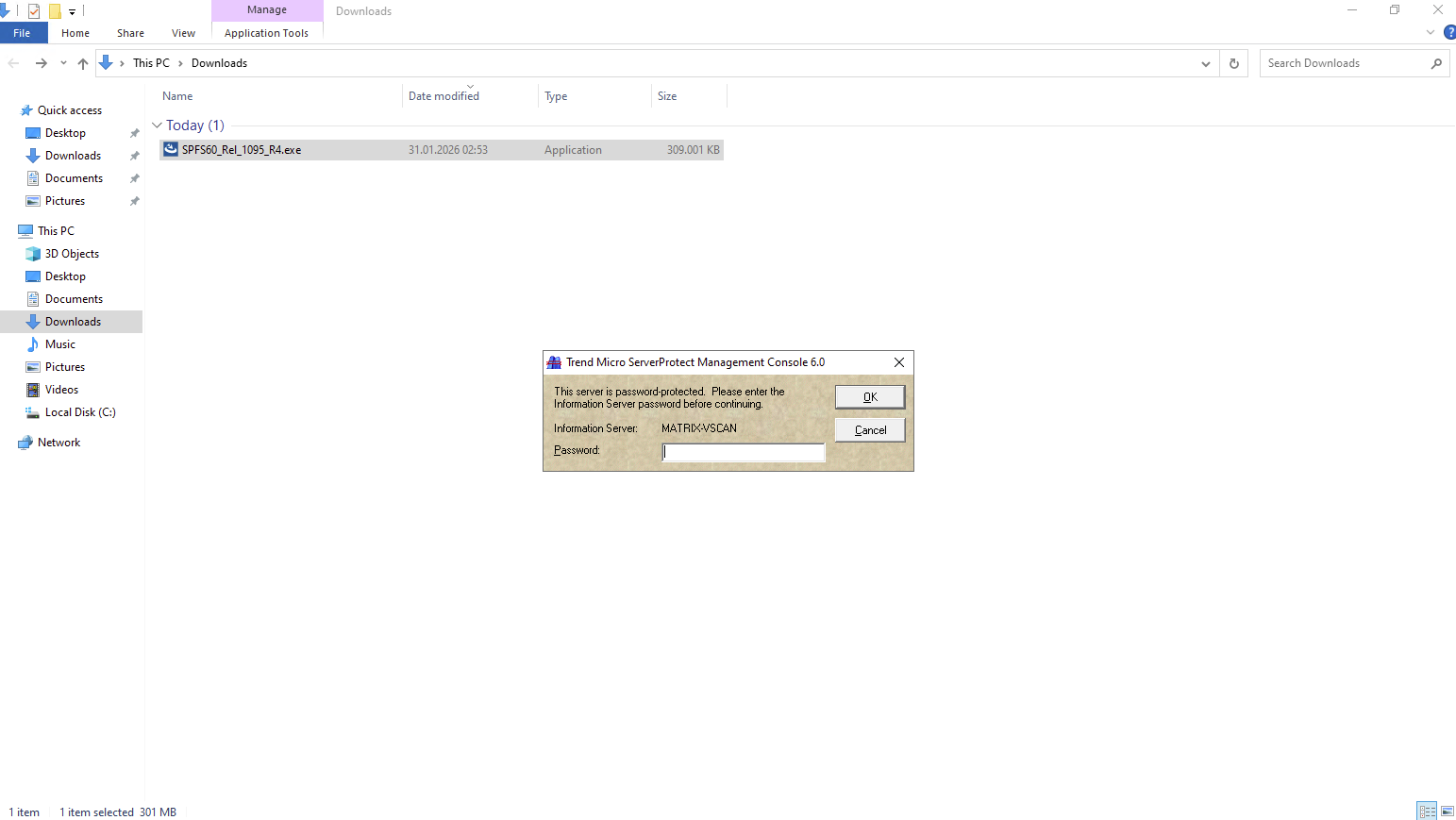Click the pin icon next to Desktop
This screenshot has width=1456, height=820.
coord(134,133)
